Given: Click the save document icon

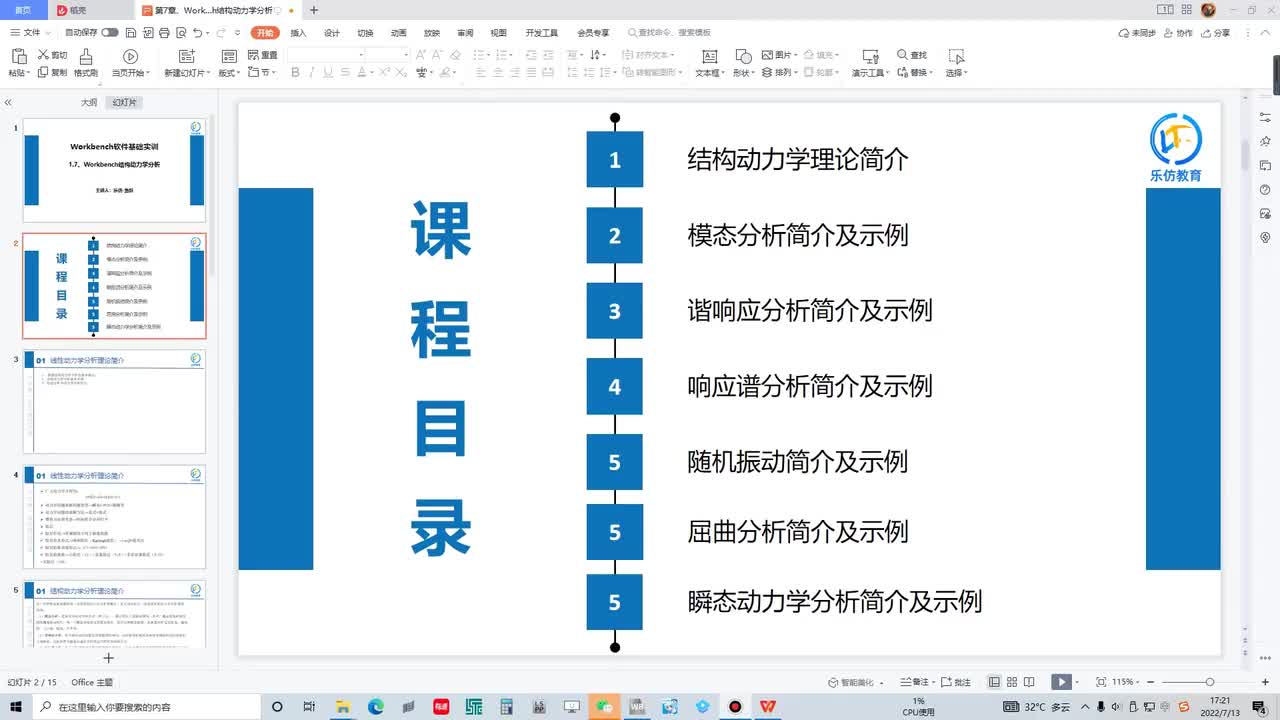Looking at the screenshot, I should (x=131, y=33).
